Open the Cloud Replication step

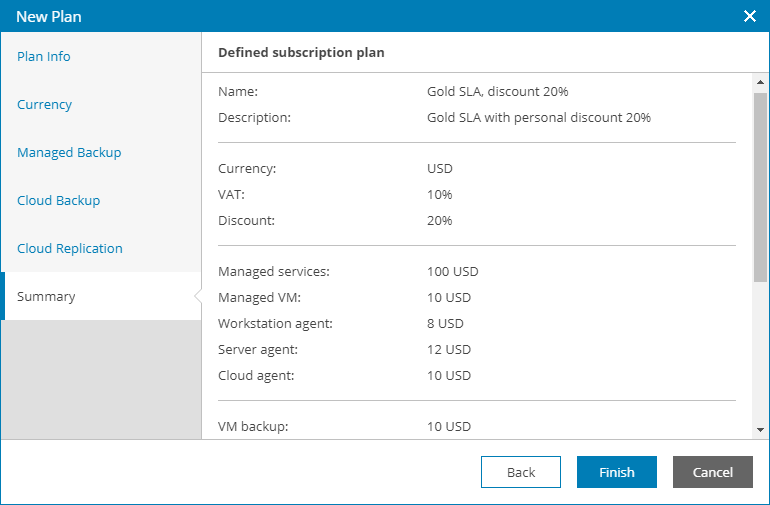[70, 249]
